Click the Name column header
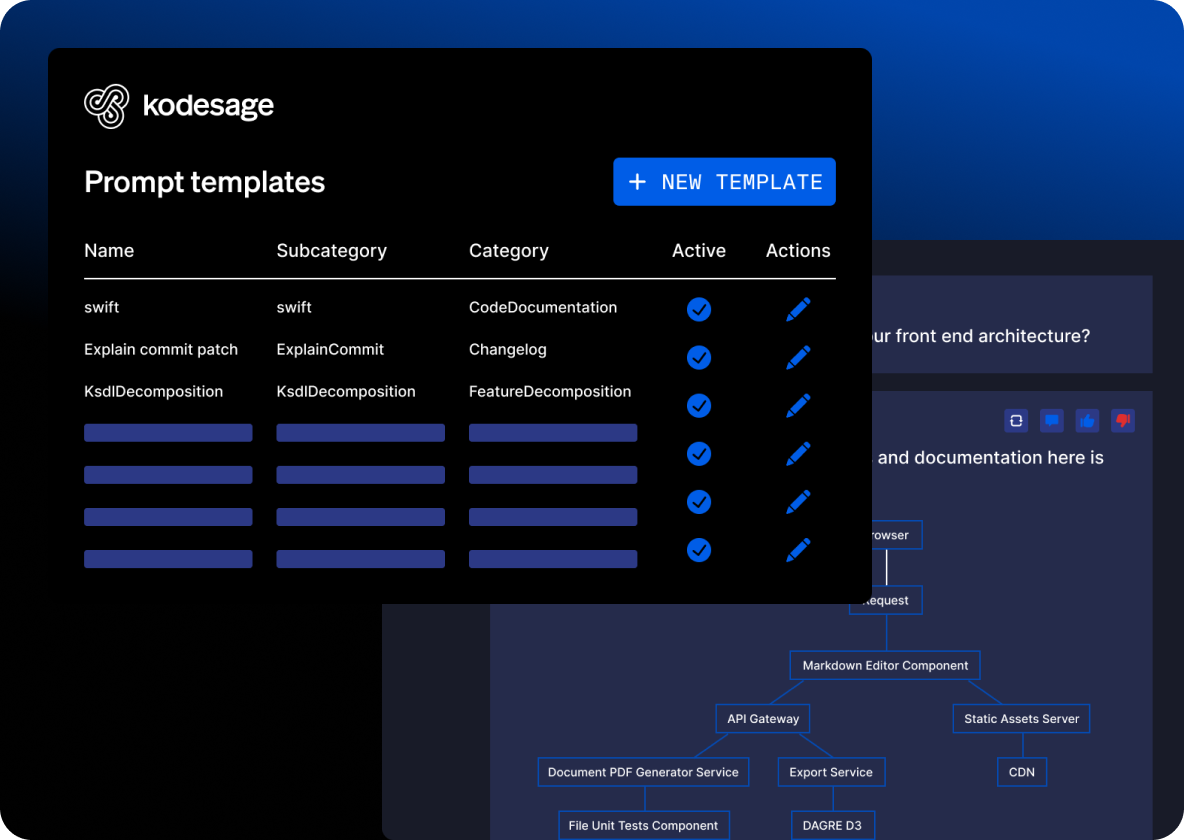The image size is (1184, 840). [109, 251]
